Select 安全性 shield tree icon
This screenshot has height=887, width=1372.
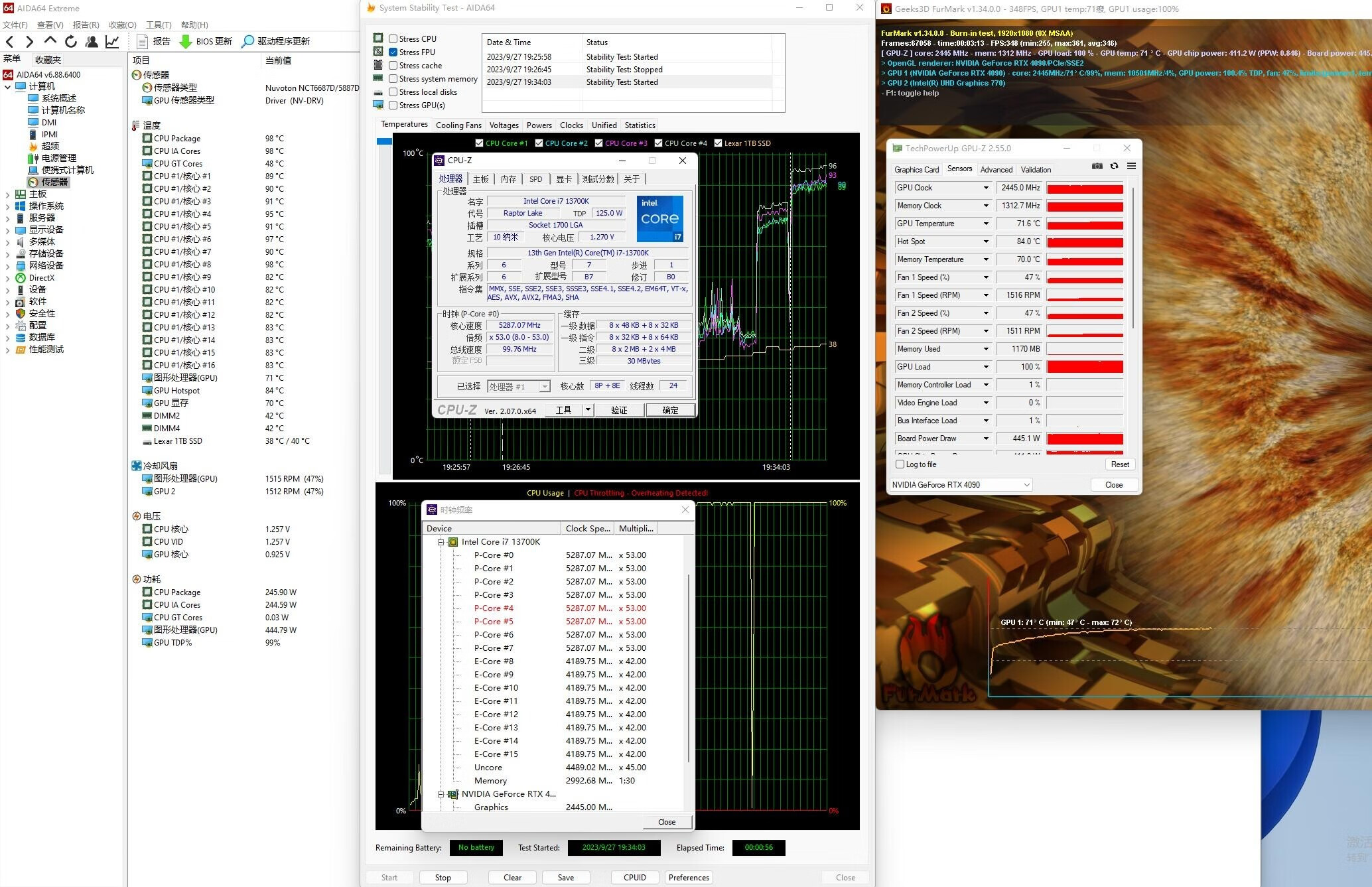[x=21, y=313]
